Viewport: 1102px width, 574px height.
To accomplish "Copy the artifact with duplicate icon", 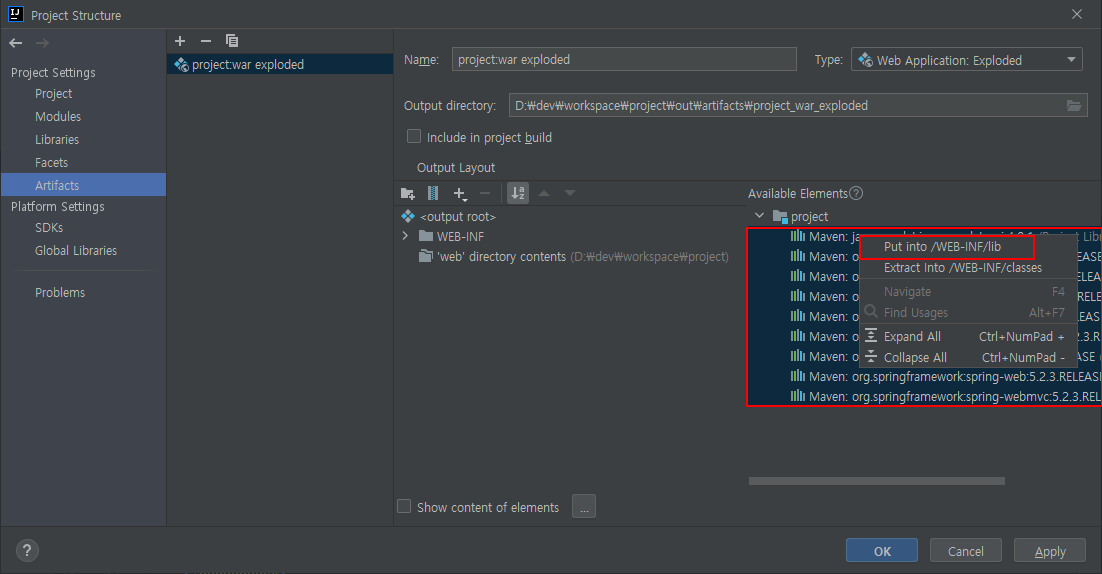I will (231, 41).
